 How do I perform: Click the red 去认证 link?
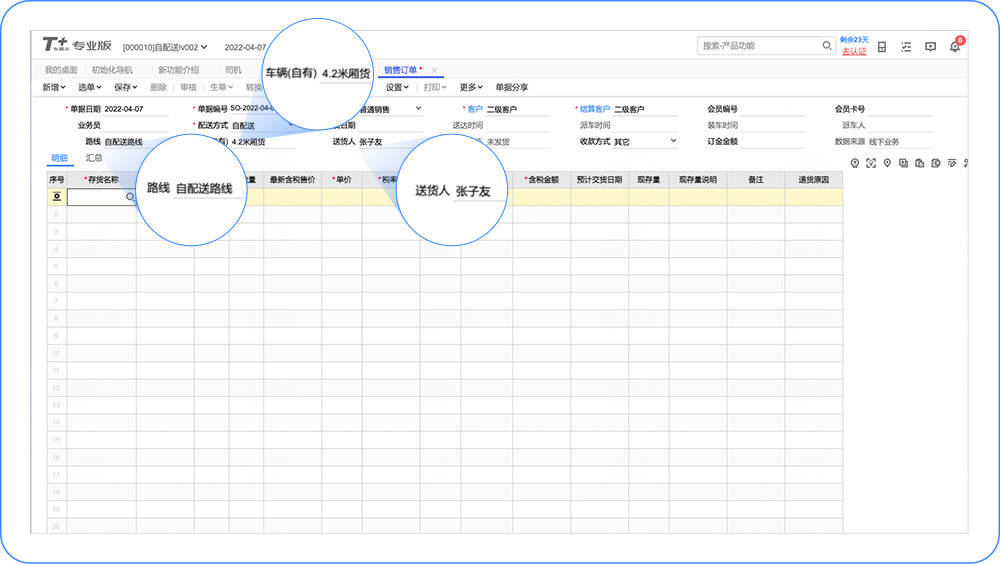[x=854, y=51]
